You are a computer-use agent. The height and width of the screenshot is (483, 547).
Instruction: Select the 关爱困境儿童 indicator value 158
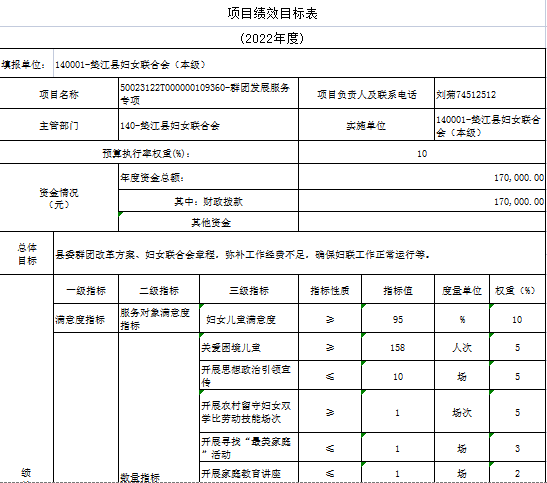pos(398,347)
